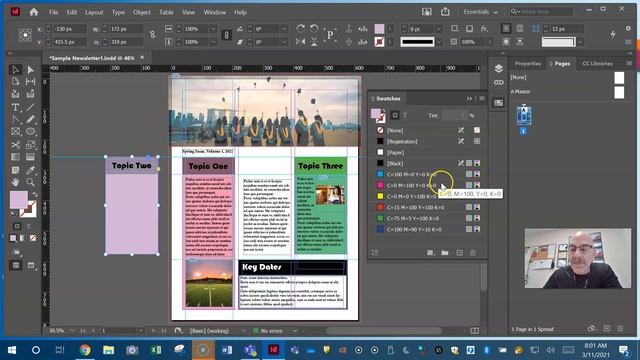Select the Rectangle Frame tool

click(x=15, y=132)
